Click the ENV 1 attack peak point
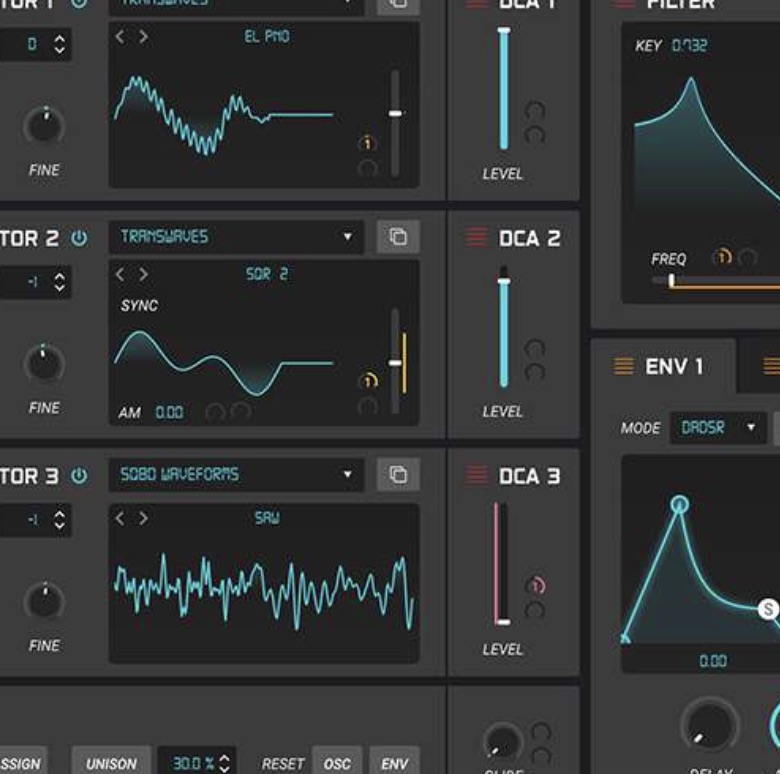The image size is (780, 774). click(680, 504)
